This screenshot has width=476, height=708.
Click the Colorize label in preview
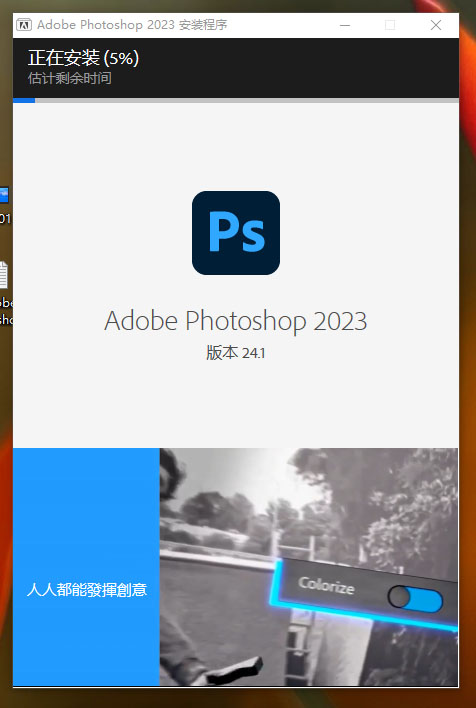(x=326, y=586)
